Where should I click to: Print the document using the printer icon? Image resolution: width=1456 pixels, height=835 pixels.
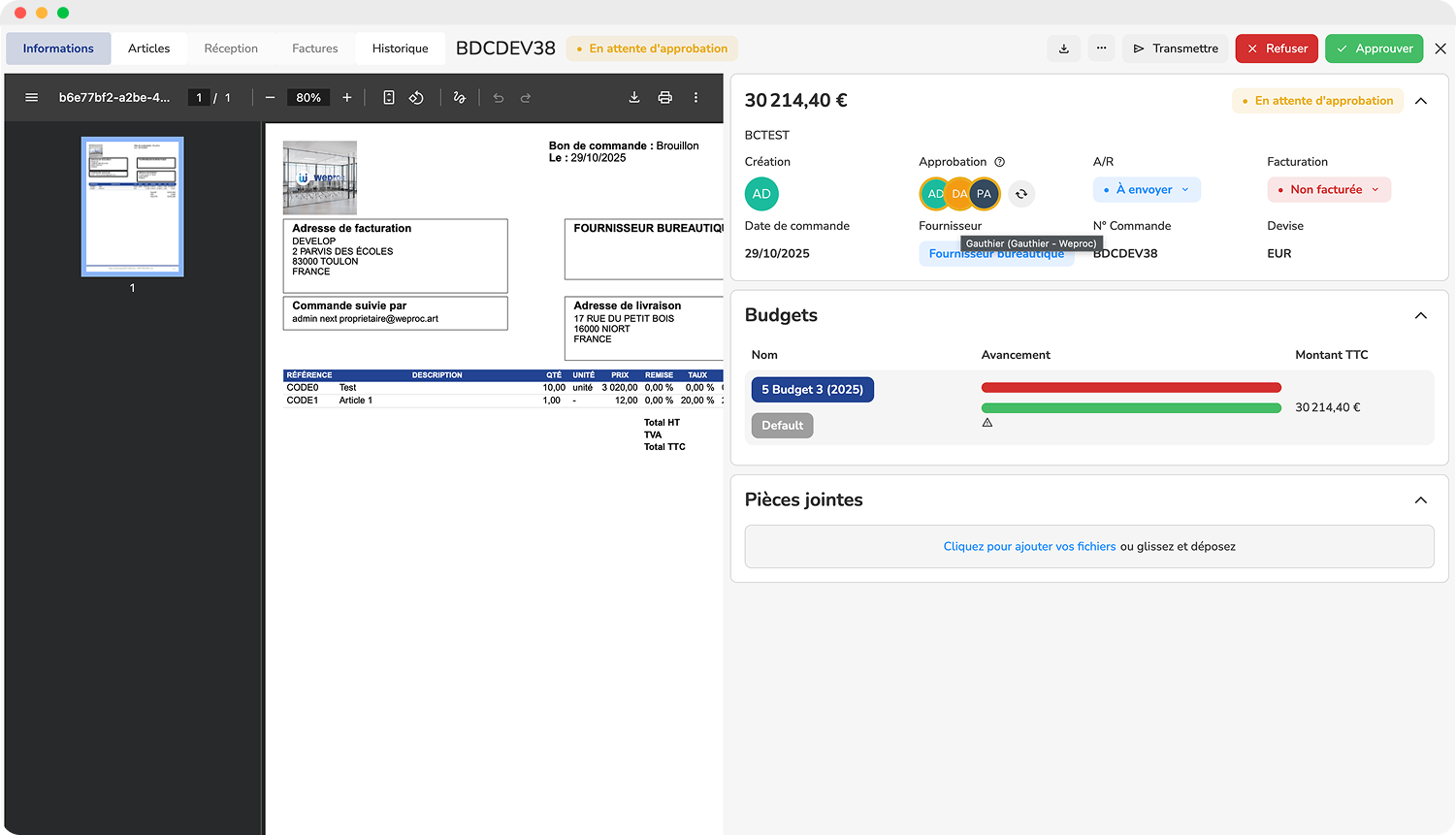click(664, 97)
